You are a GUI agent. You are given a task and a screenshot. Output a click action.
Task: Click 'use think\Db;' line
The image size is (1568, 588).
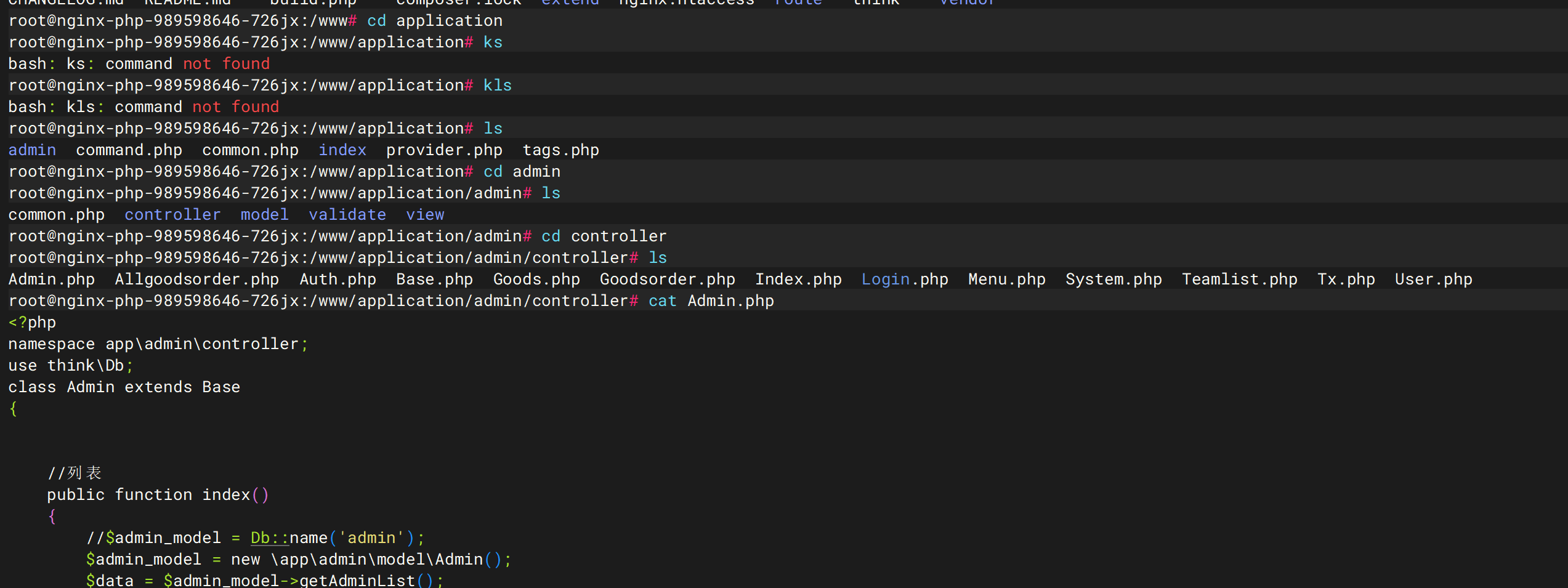click(71, 365)
